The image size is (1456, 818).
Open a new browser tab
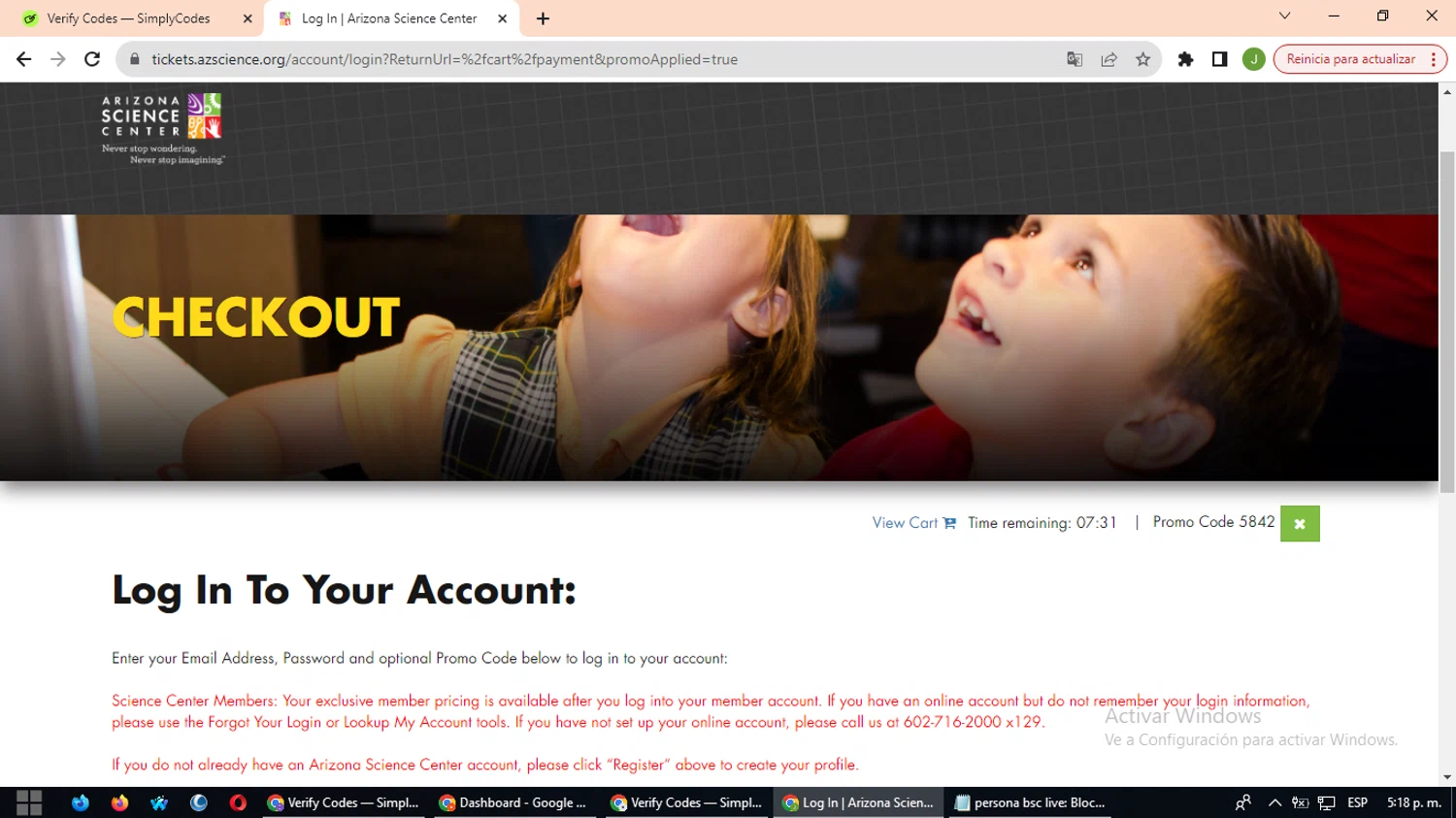click(x=543, y=18)
